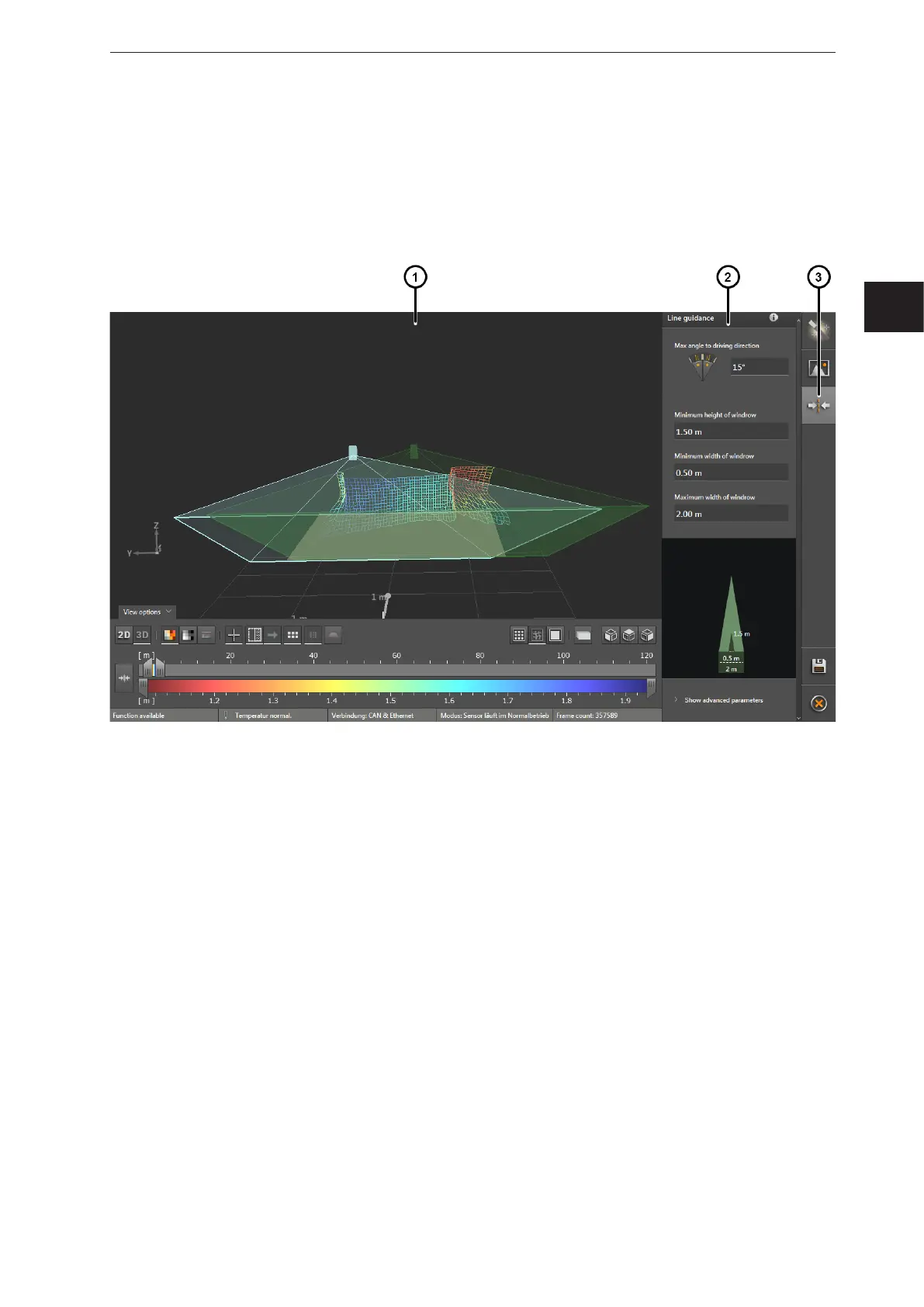Open the View options dropdown
The image size is (924, 1307).
click(147, 612)
